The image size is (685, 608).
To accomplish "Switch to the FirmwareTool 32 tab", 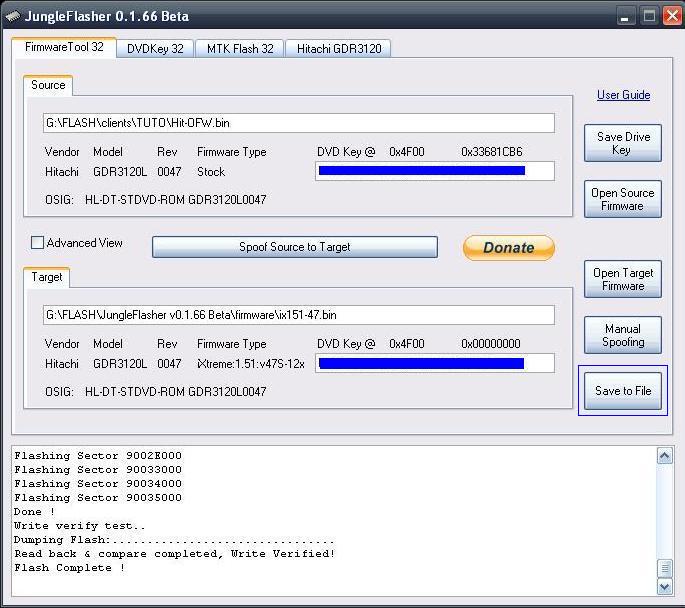I will pos(64,47).
